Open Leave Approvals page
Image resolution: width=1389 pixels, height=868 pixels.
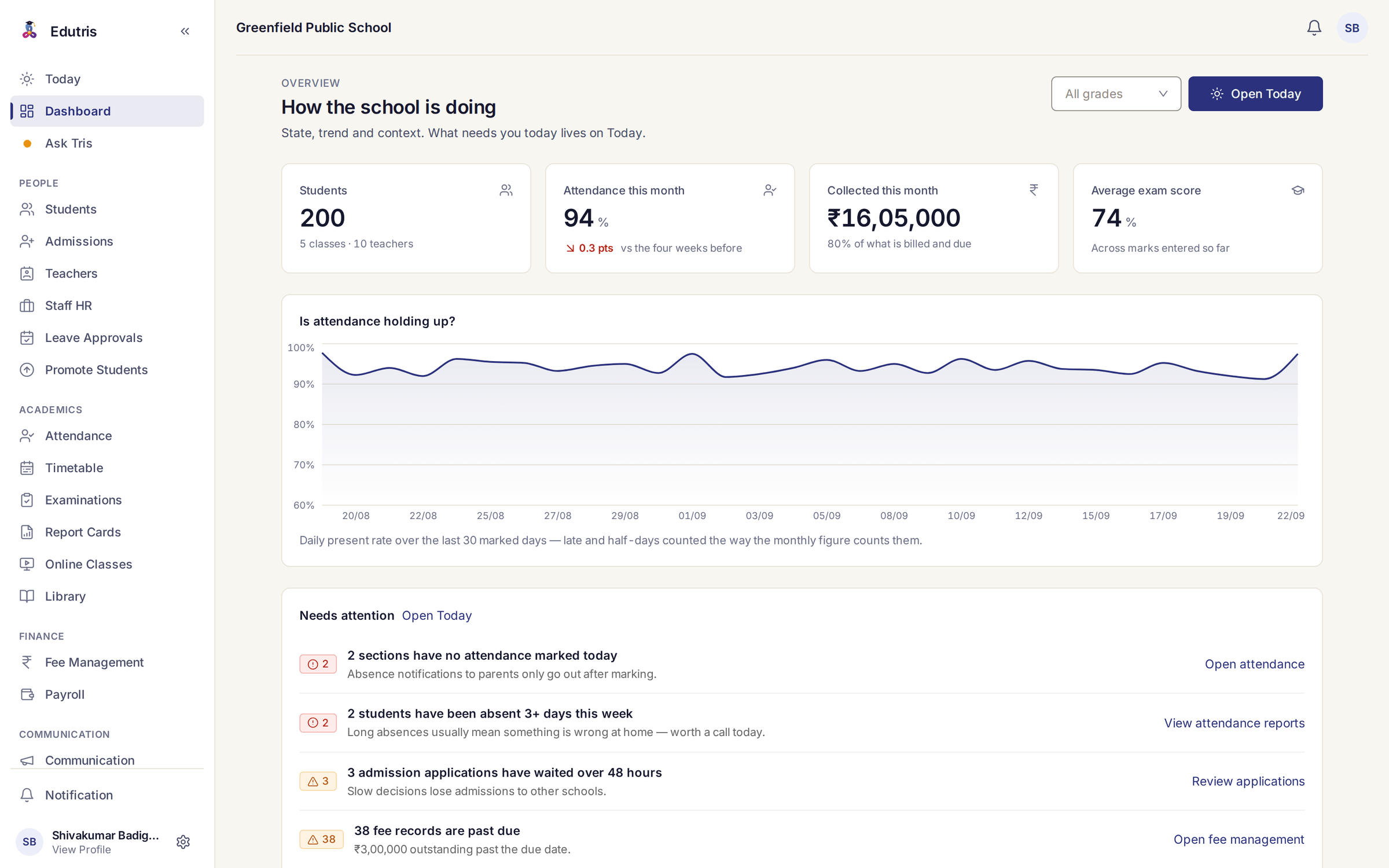click(107, 338)
